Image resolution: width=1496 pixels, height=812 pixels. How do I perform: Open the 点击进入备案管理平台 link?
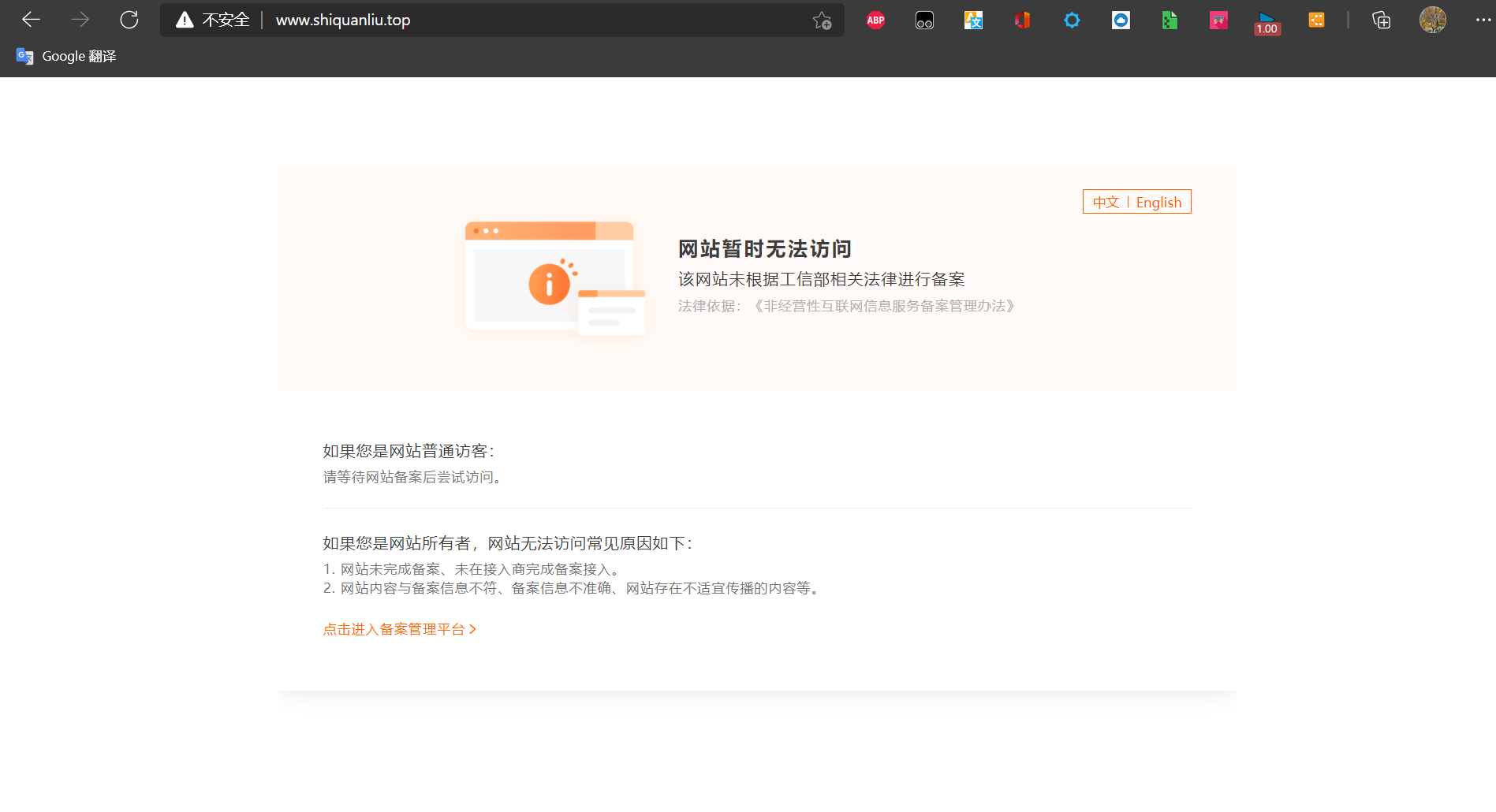pyautogui.click(x=400, y=629)
